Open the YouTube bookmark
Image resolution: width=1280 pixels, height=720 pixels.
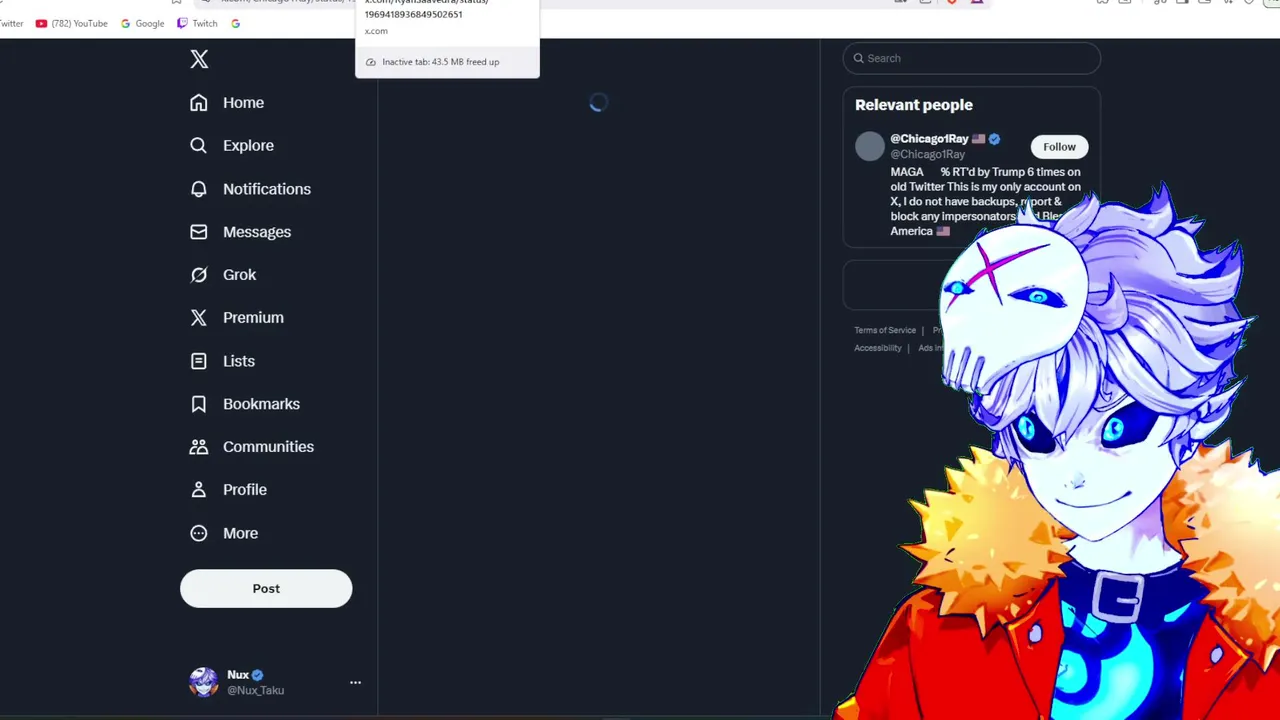click(x=71, y=23)
